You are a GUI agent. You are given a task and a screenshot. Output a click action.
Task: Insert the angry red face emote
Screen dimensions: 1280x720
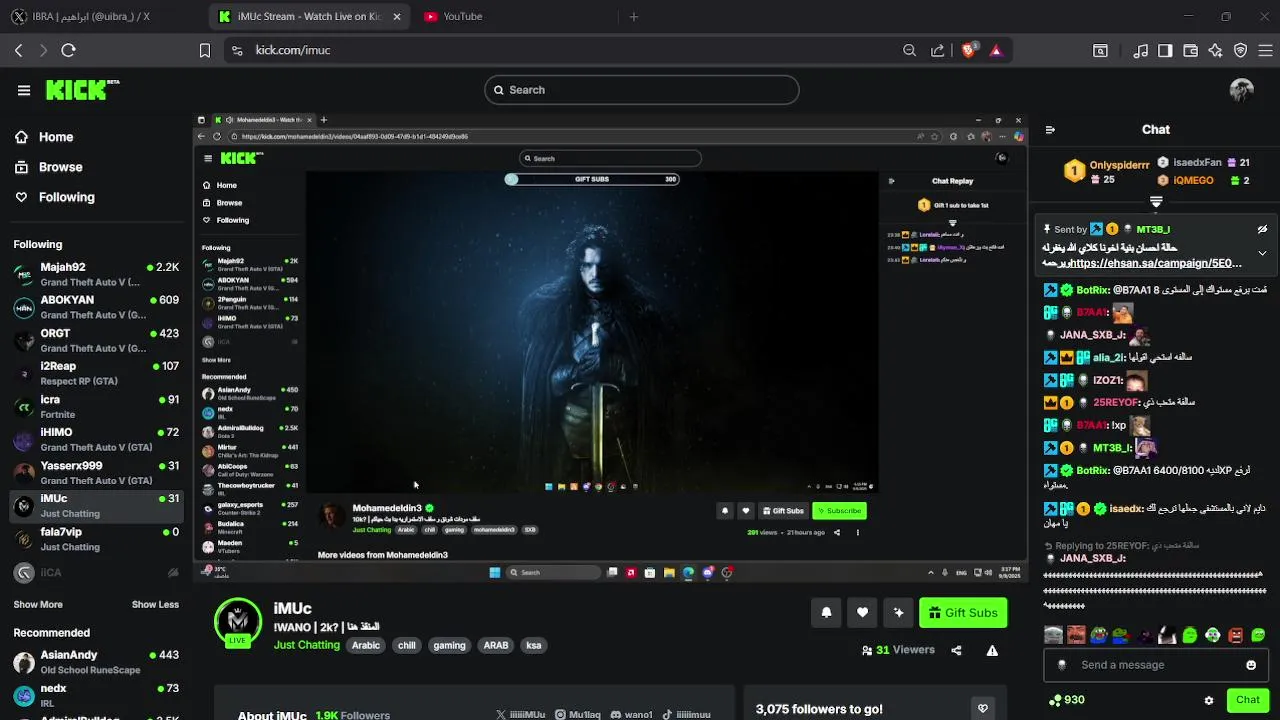click(x=1236, y=635)
